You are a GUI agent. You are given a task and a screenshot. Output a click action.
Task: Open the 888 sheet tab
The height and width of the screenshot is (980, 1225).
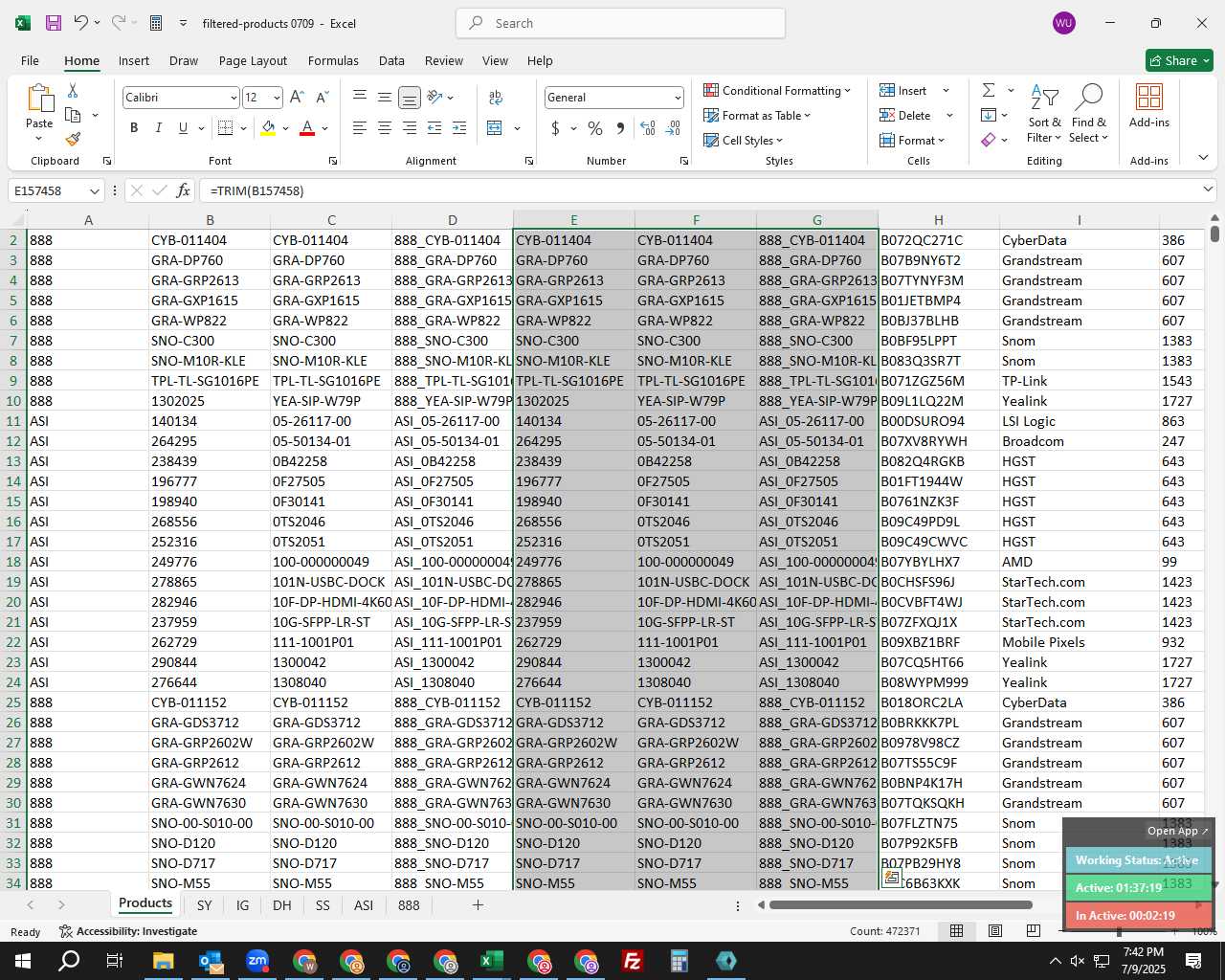[x=409, y=904]
